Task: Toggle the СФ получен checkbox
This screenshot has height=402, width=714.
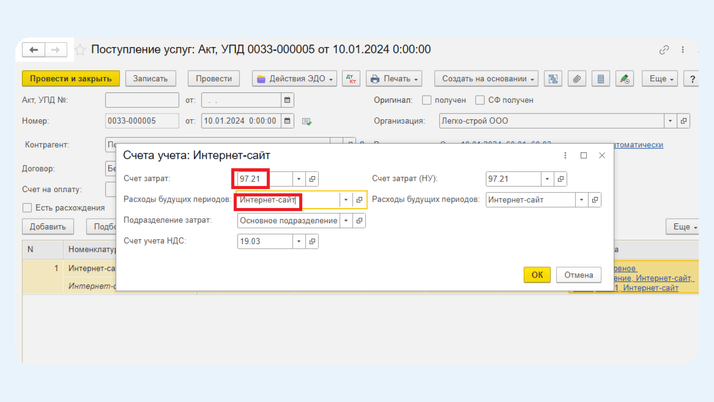Action: click(480, 100)
